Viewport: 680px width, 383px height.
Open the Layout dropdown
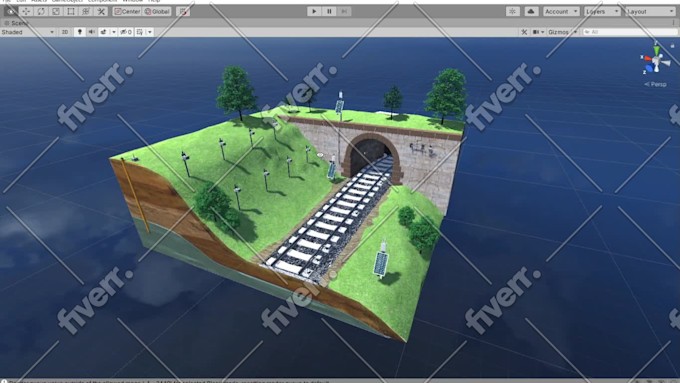(650, 11)
